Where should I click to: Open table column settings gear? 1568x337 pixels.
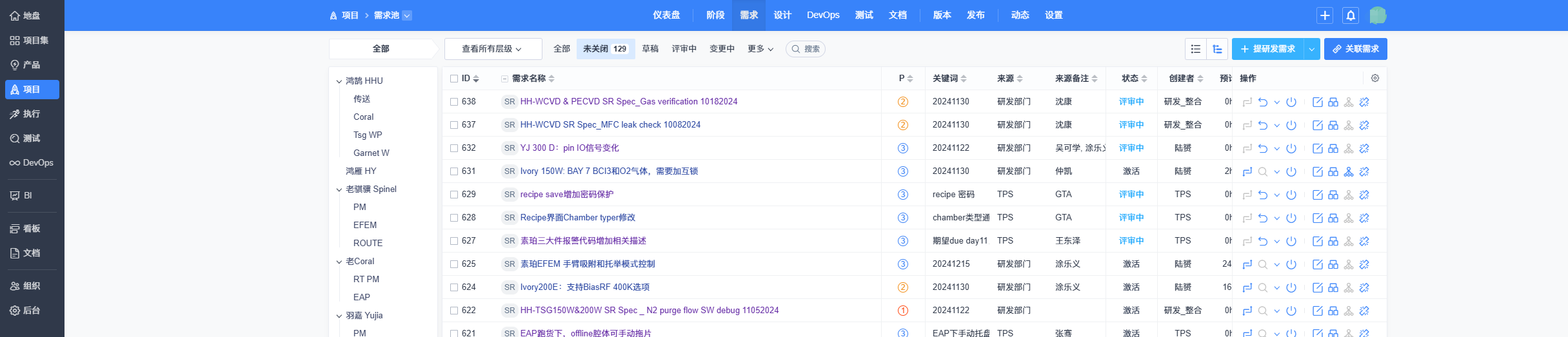[1375, 78]
